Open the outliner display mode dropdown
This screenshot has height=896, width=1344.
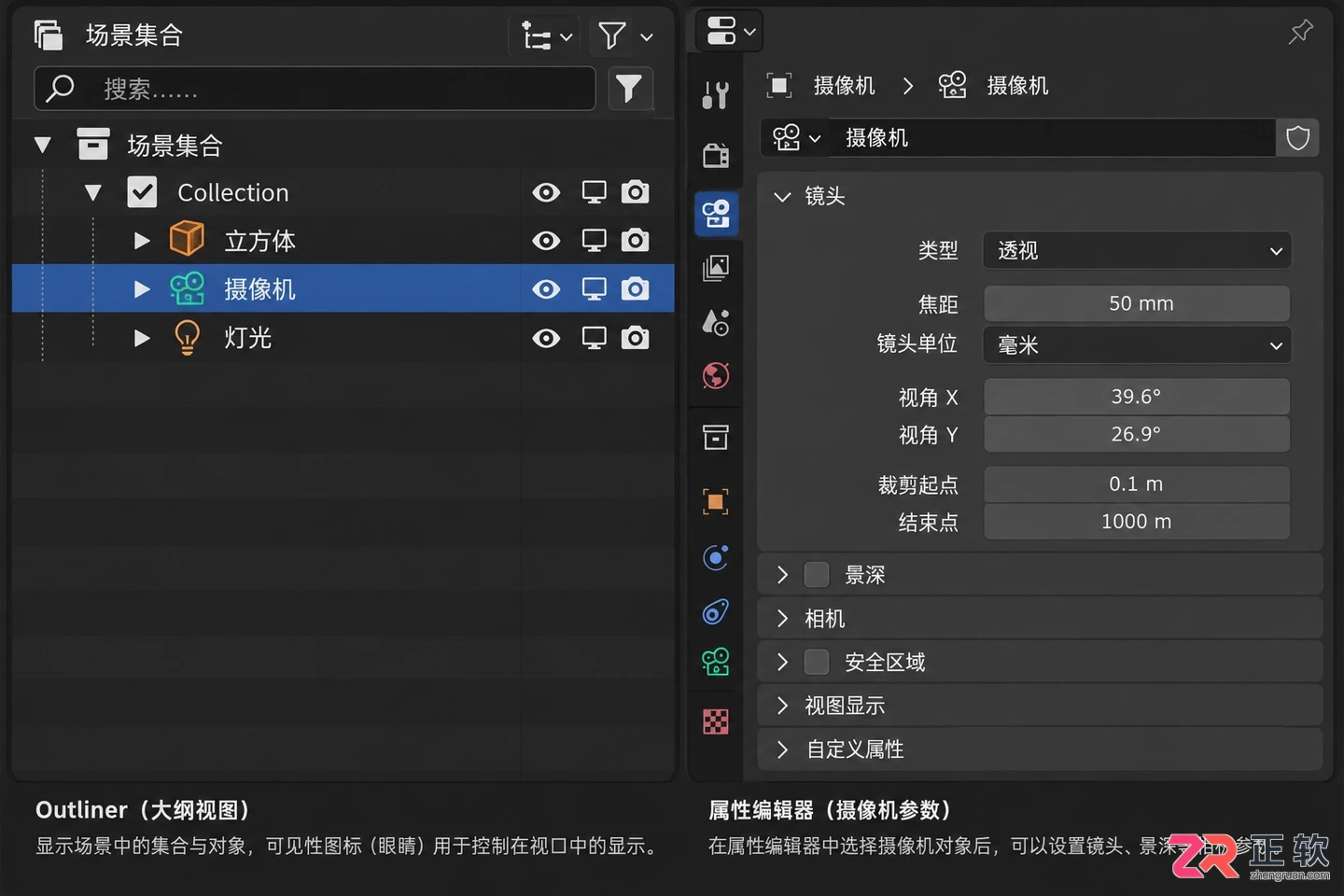coord(546,36)
